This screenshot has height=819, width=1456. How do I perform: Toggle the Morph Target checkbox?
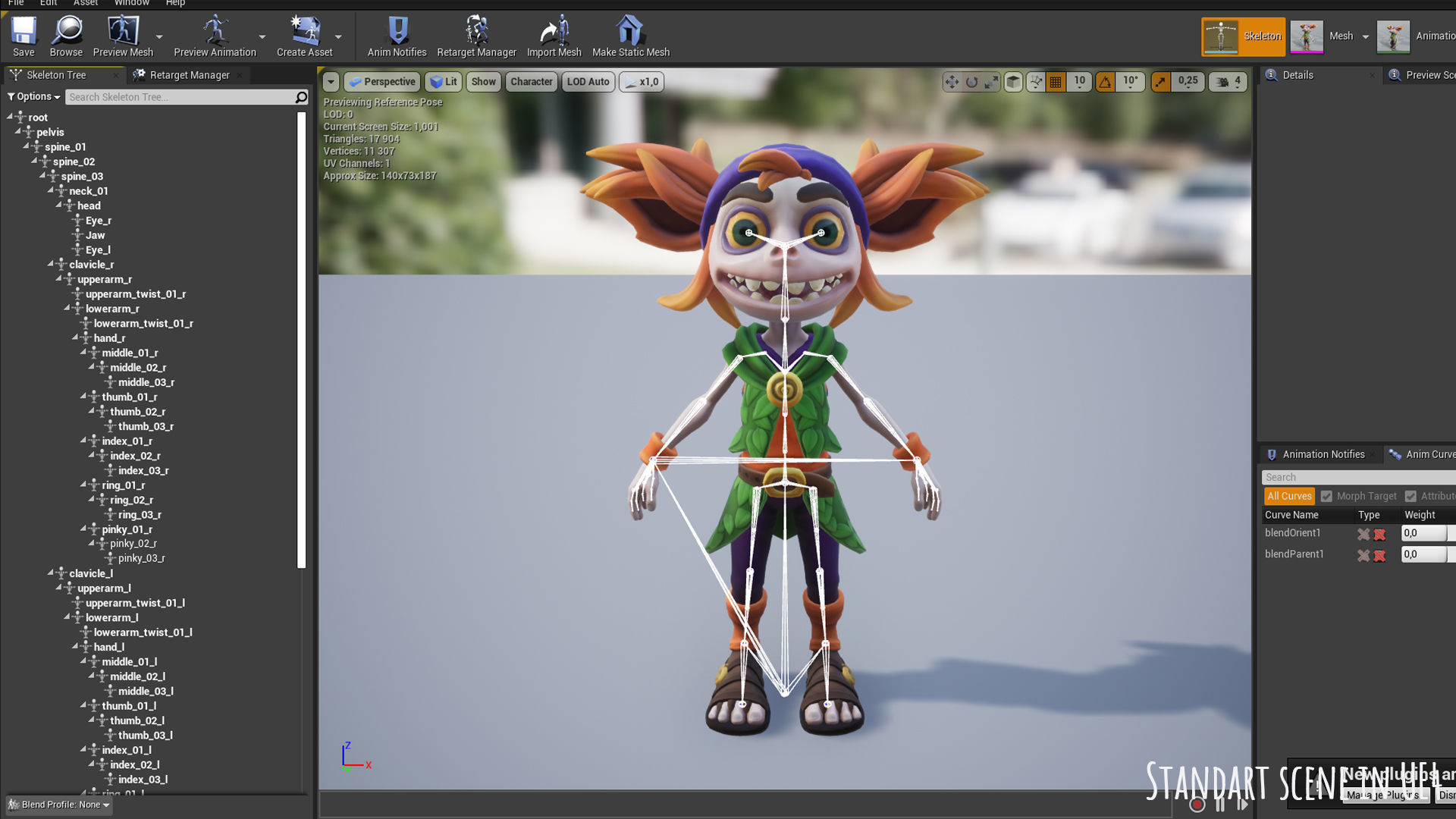[x=1326, y=496]
